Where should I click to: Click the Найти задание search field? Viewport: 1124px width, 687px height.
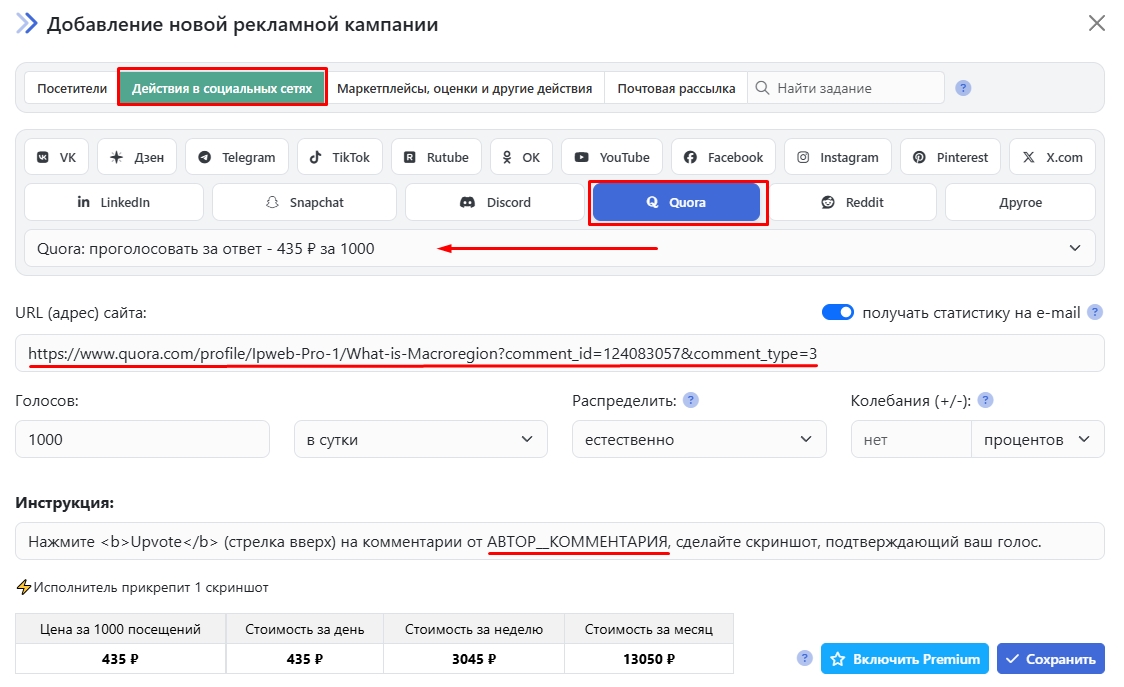pos(855,88)
